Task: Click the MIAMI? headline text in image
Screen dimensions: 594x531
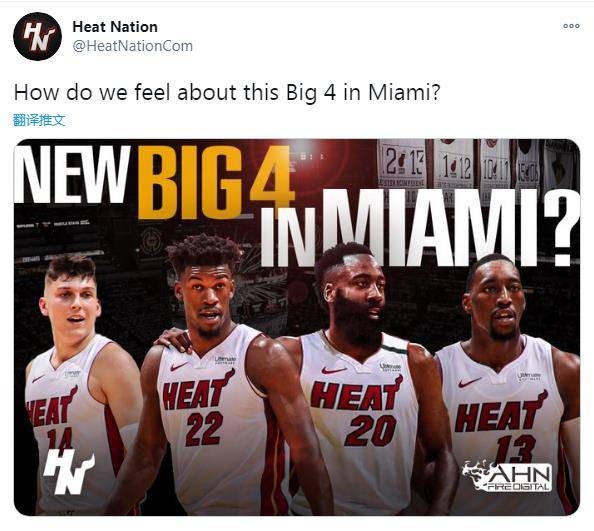Action: (x=452, y=228)
